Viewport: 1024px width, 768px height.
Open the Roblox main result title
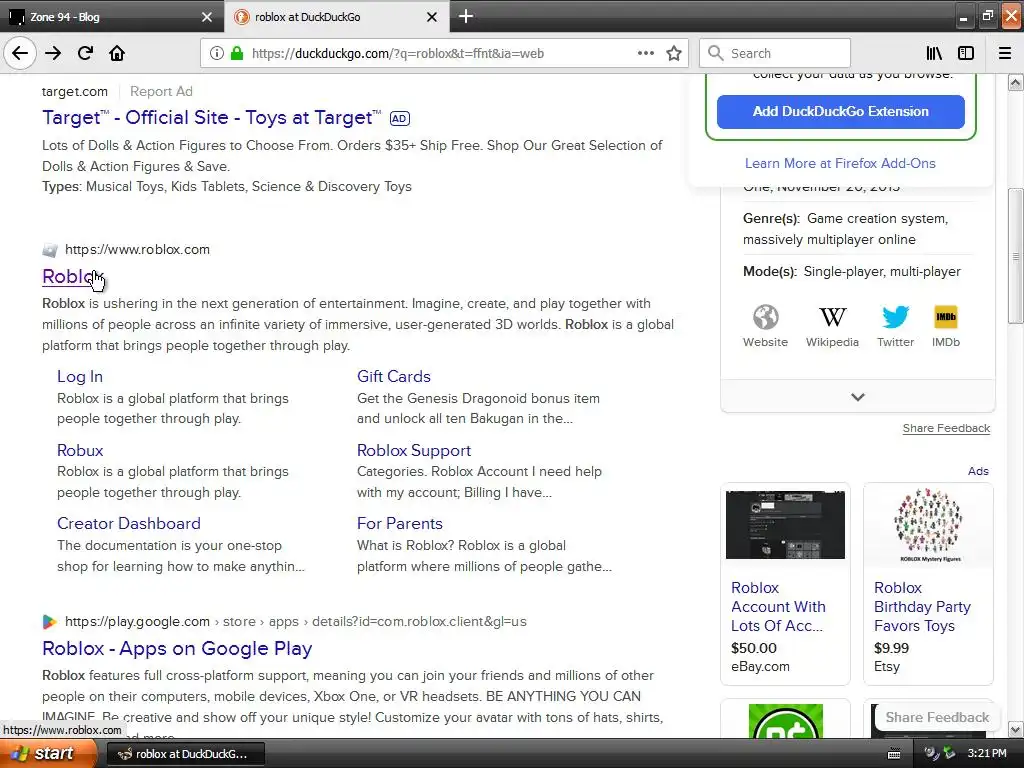[x=72, y=276]
